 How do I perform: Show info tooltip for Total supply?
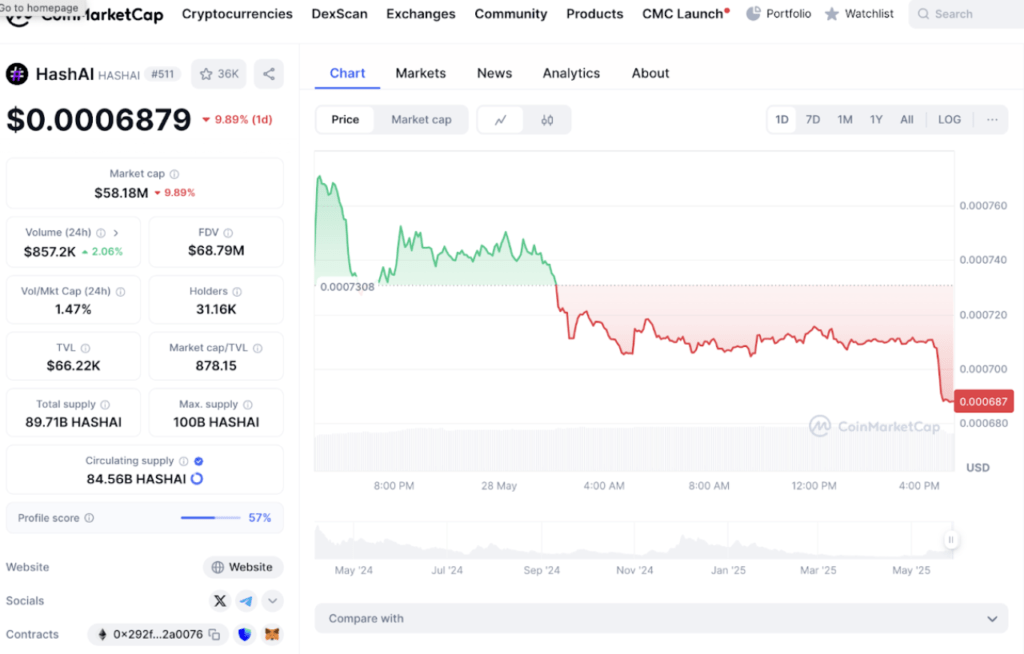(105, 404)
